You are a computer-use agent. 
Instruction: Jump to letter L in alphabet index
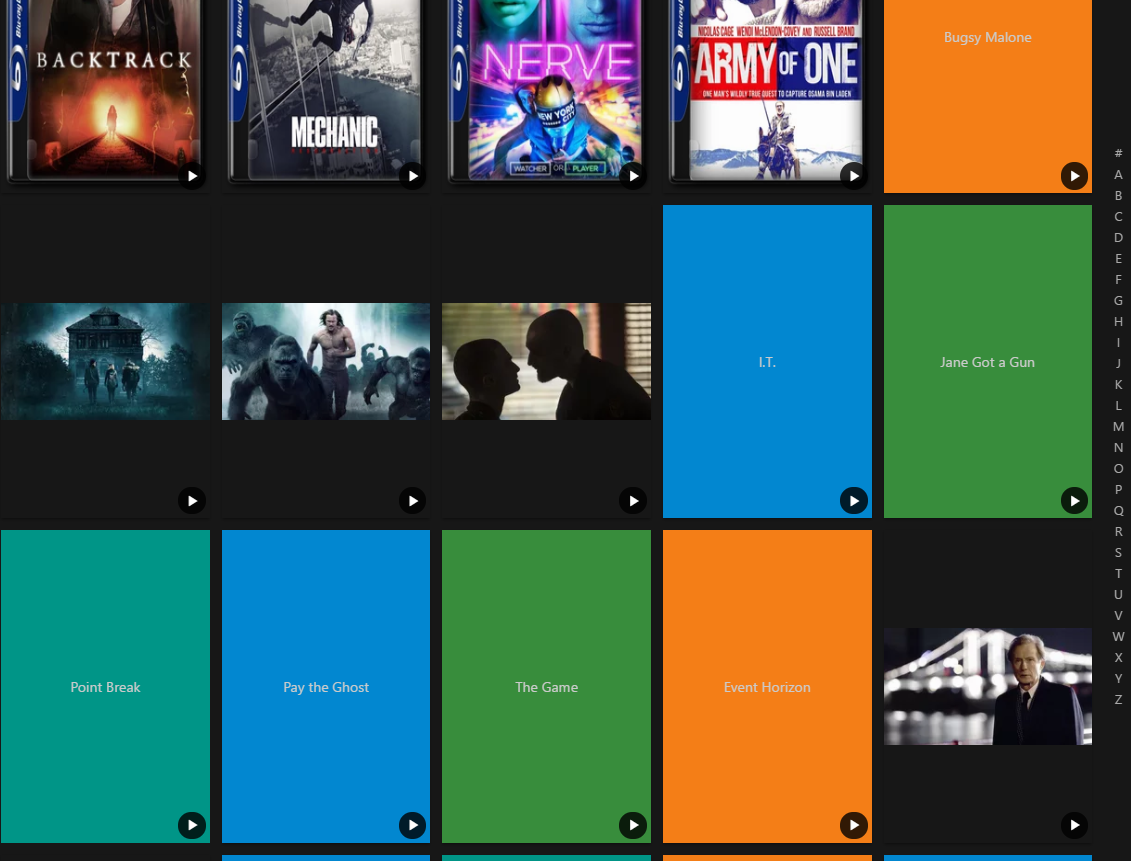tap(1118, 405)
